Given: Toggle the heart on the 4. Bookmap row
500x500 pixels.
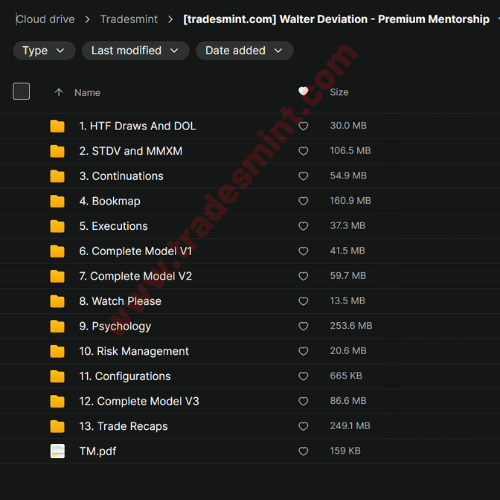Looking at the screenshot, I should 303,201.
